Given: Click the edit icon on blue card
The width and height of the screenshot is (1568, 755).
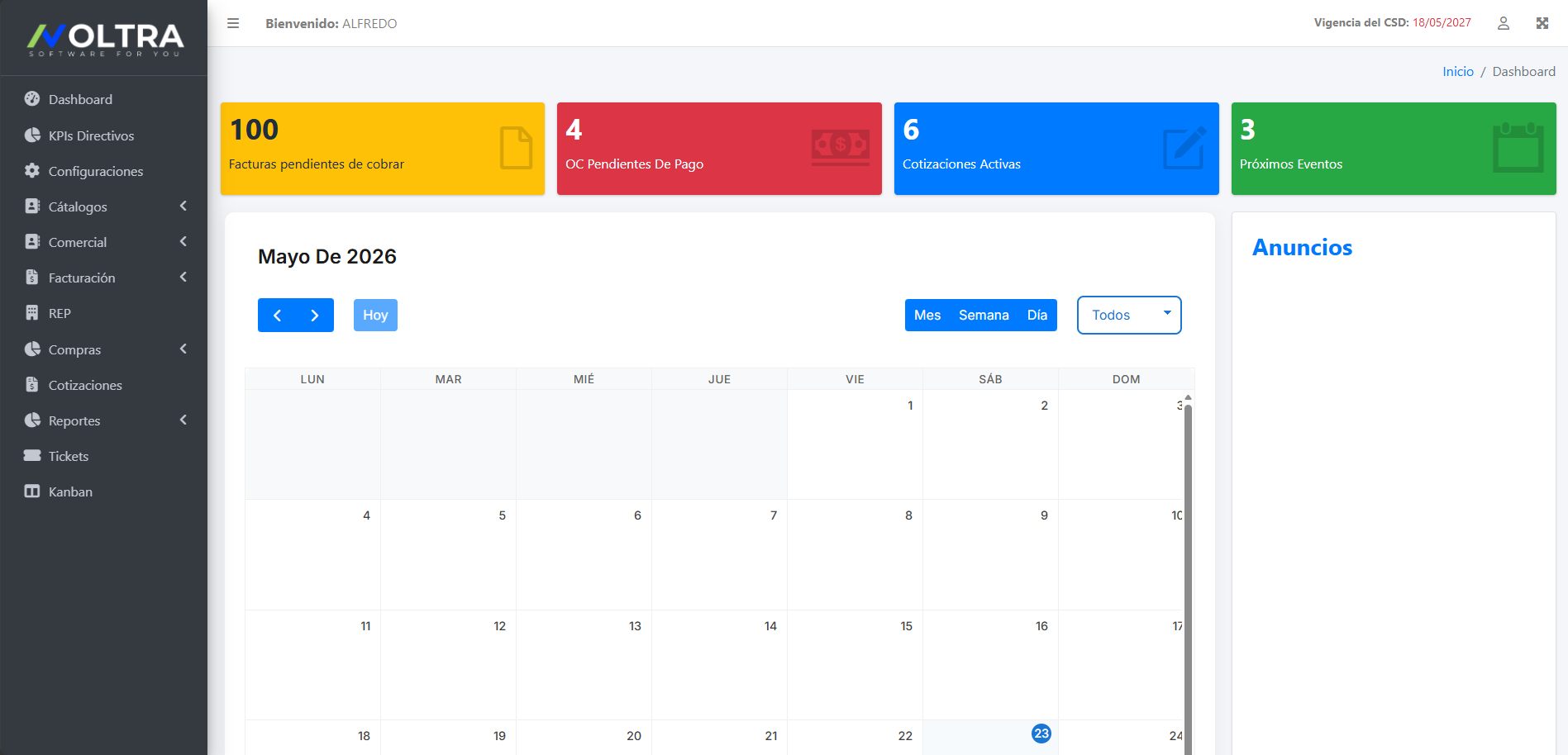Looking at the screenshot, I should pos(1185,148).
